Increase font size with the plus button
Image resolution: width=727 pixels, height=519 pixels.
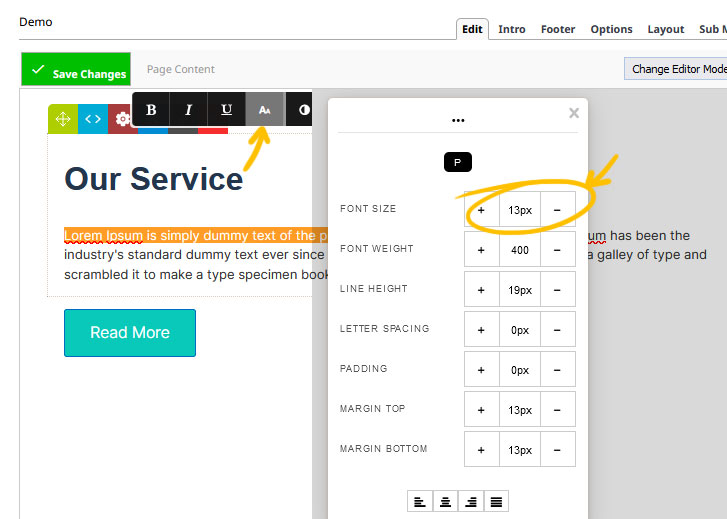pos(481,210)
